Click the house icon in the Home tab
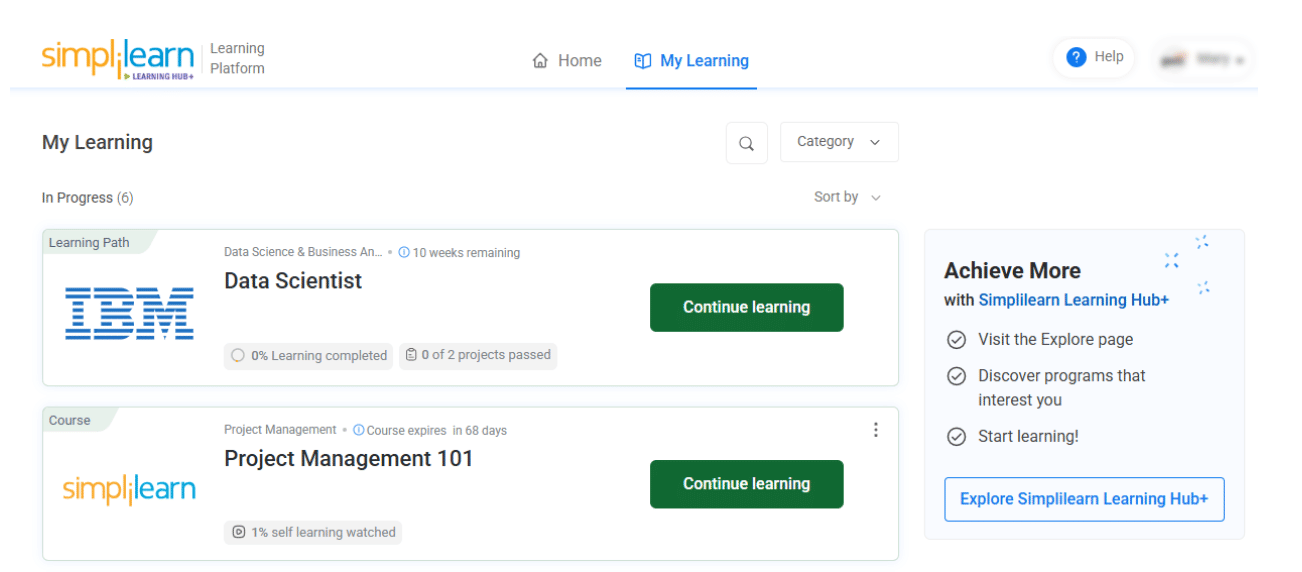1302x572 pixels. pyautogui.click(x=540, y=61)
